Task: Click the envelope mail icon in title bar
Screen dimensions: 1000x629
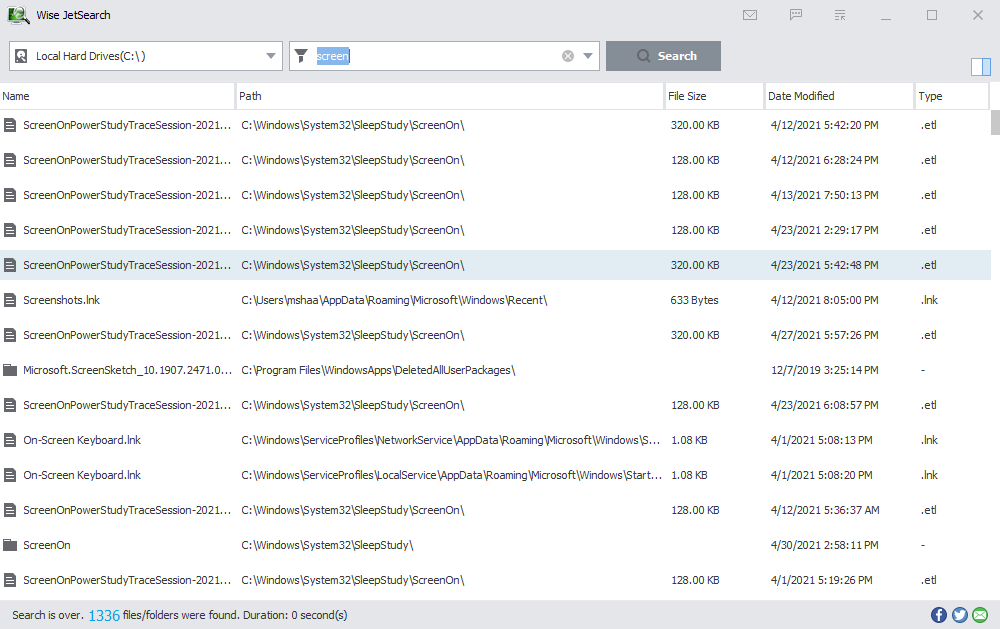Action: [x=750, y=15]
